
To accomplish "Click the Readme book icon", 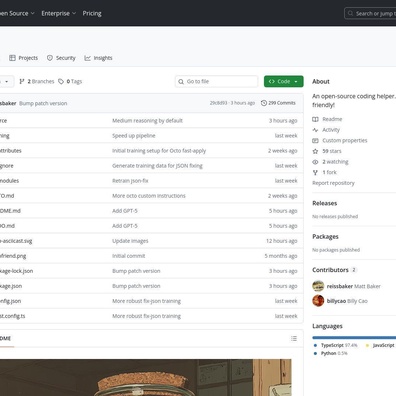I will tap(315, 119).
